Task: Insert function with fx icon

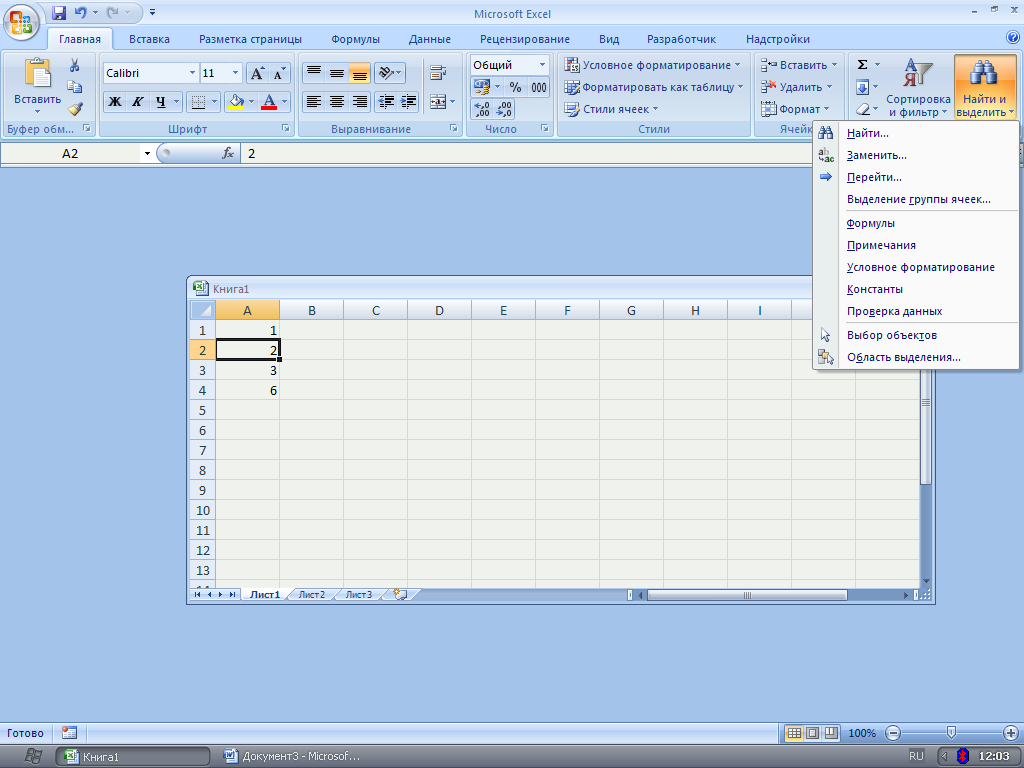Action: tap(228, 153)
